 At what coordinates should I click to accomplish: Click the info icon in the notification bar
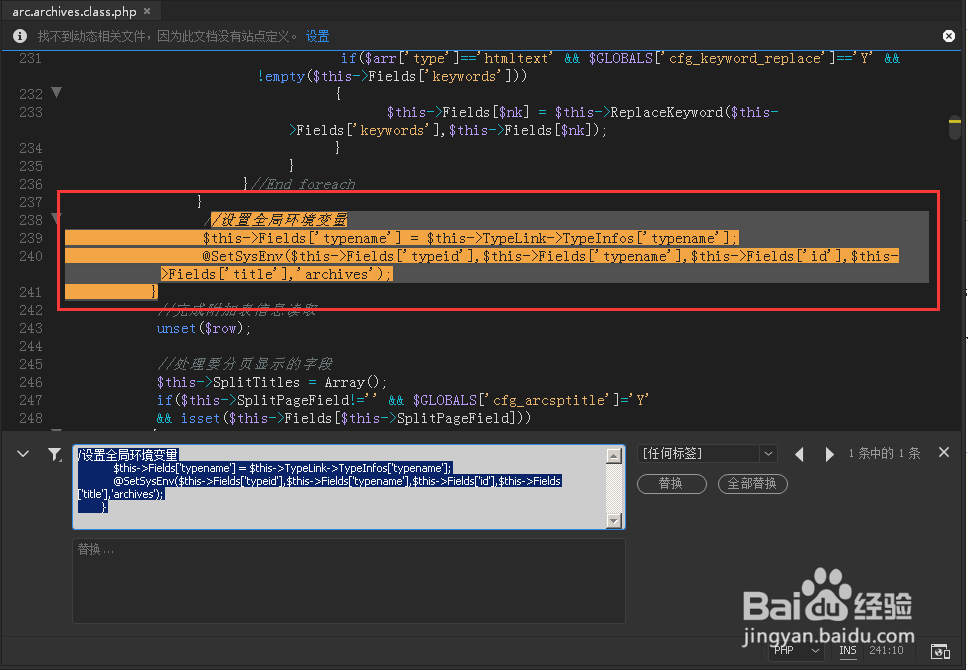click(20, 36)
